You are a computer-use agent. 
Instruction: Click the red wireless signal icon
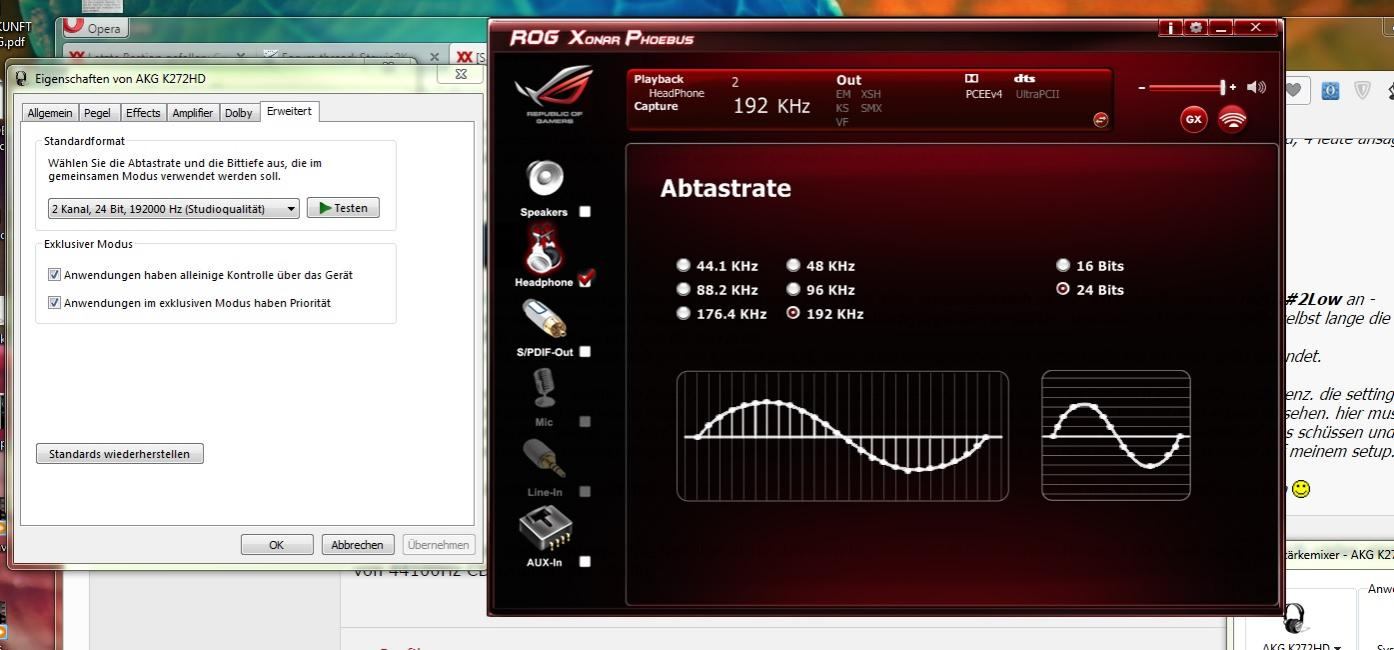[1233, 119]
